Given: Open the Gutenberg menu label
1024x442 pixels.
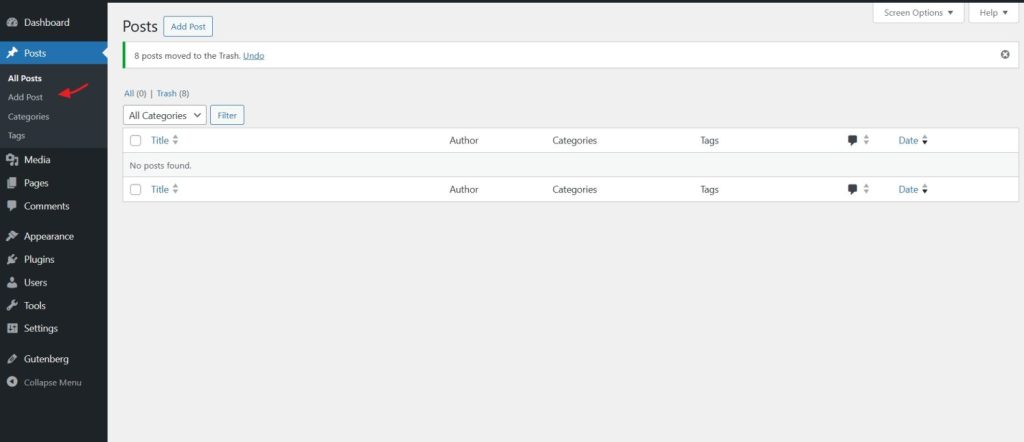Looking at the screenshot, I should pyautogui.click(x=46, y=359).
